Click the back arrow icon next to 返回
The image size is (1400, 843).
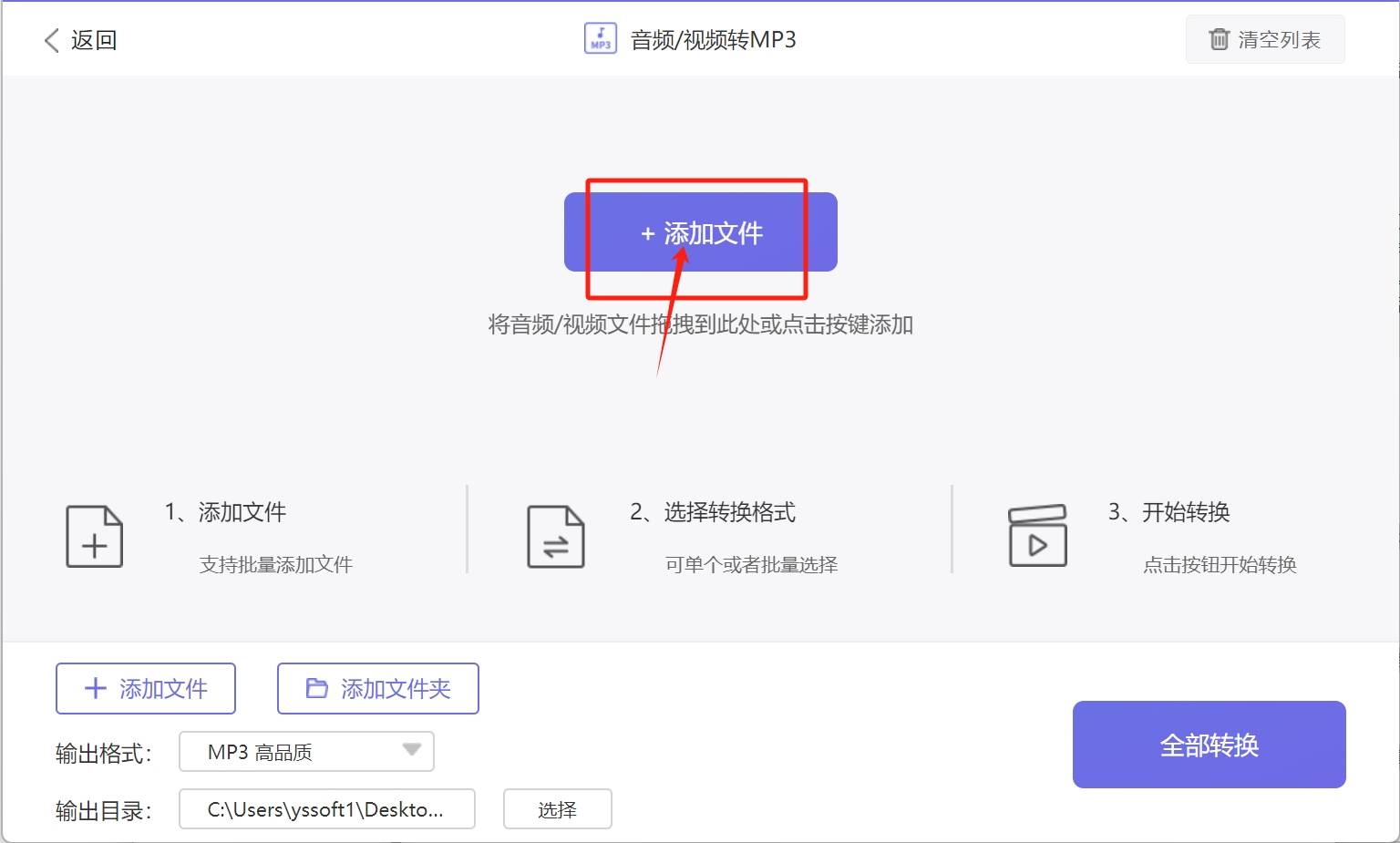click(50, 40)
